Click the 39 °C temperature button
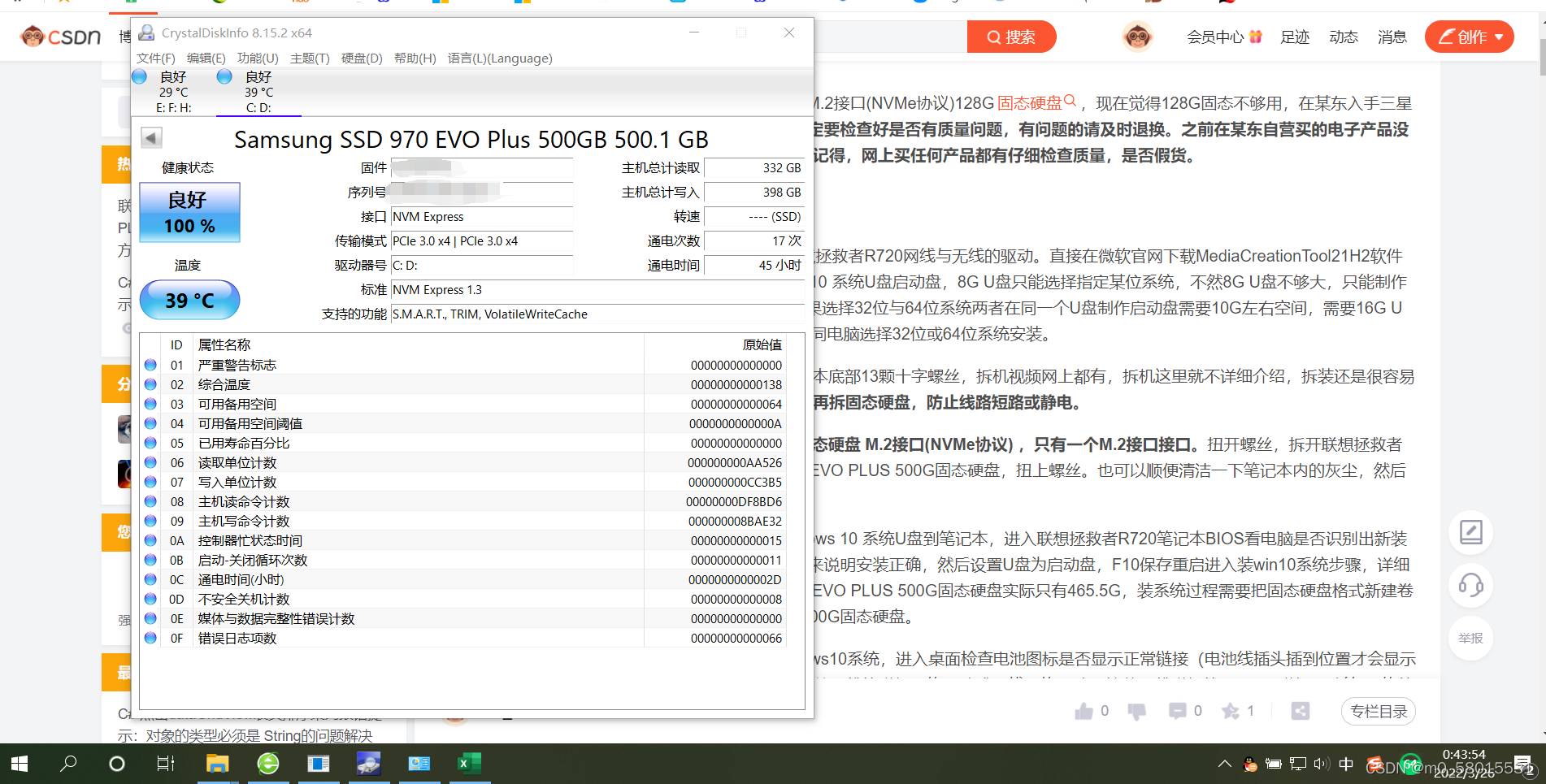Viewport: 1546px width, 784px height. pyautogui.click(x=189, y=300)
